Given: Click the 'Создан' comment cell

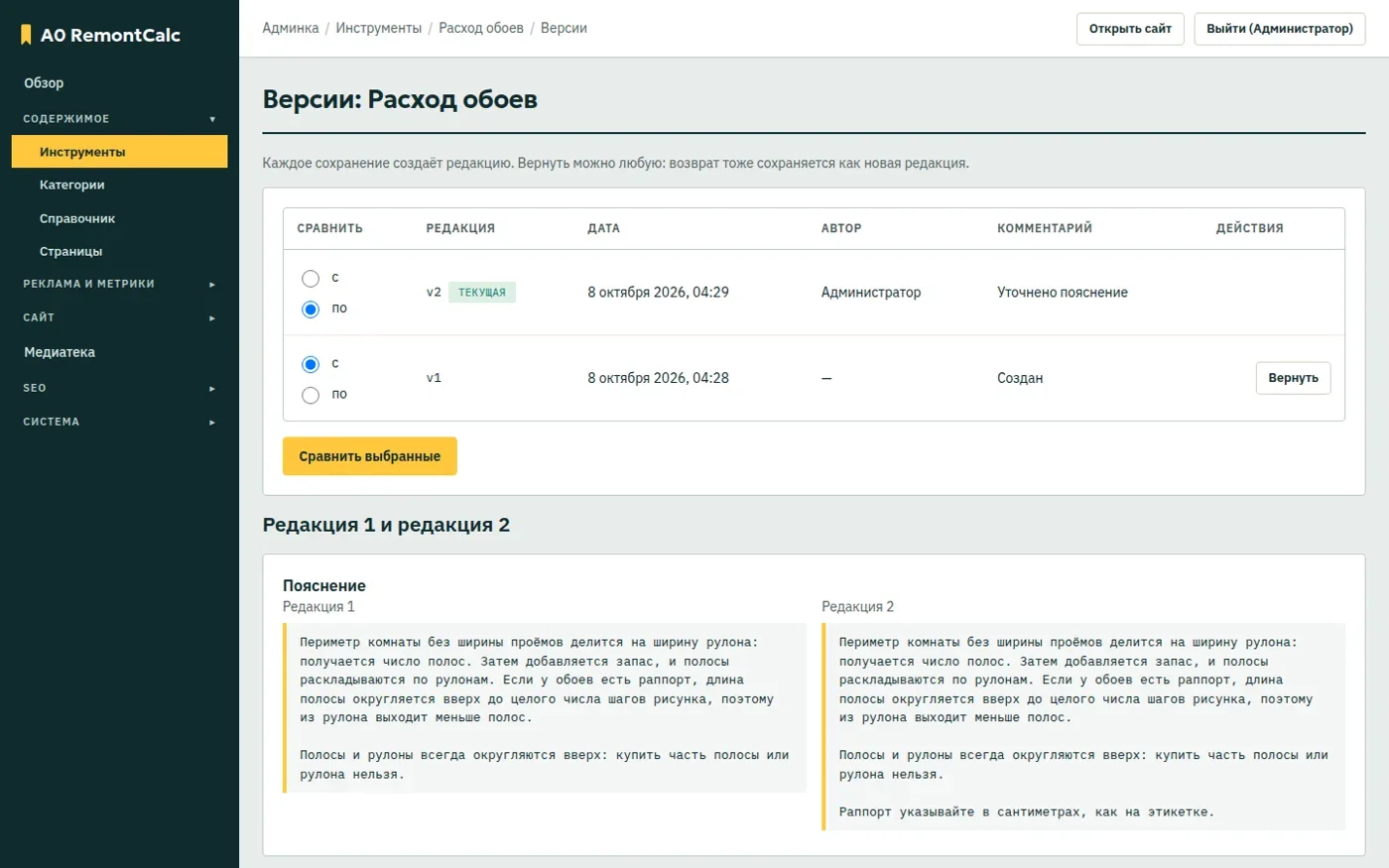Looking at the screenshot, I should tap(1020, 378).
